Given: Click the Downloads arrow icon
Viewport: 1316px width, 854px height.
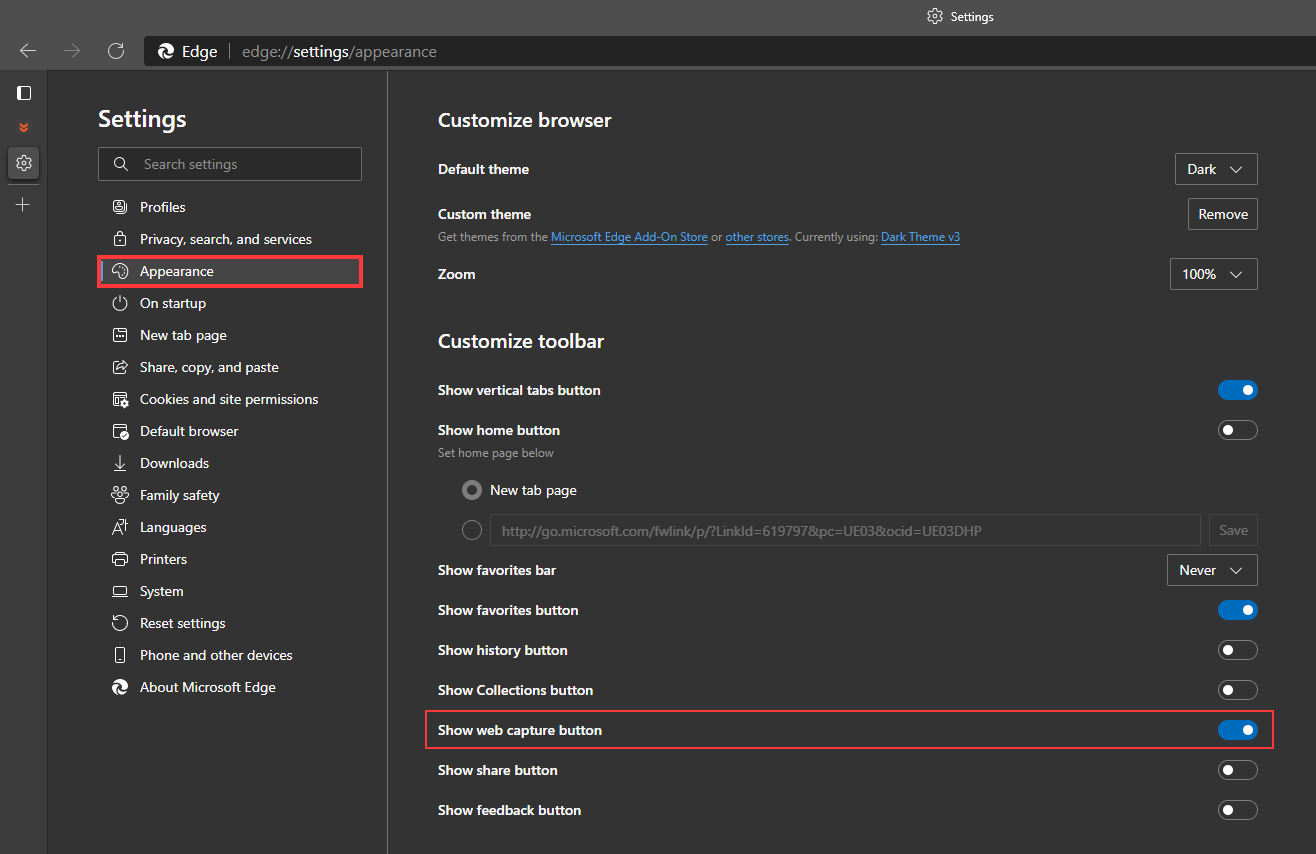Looking at the screenshot, I should (x=120, y=463).
